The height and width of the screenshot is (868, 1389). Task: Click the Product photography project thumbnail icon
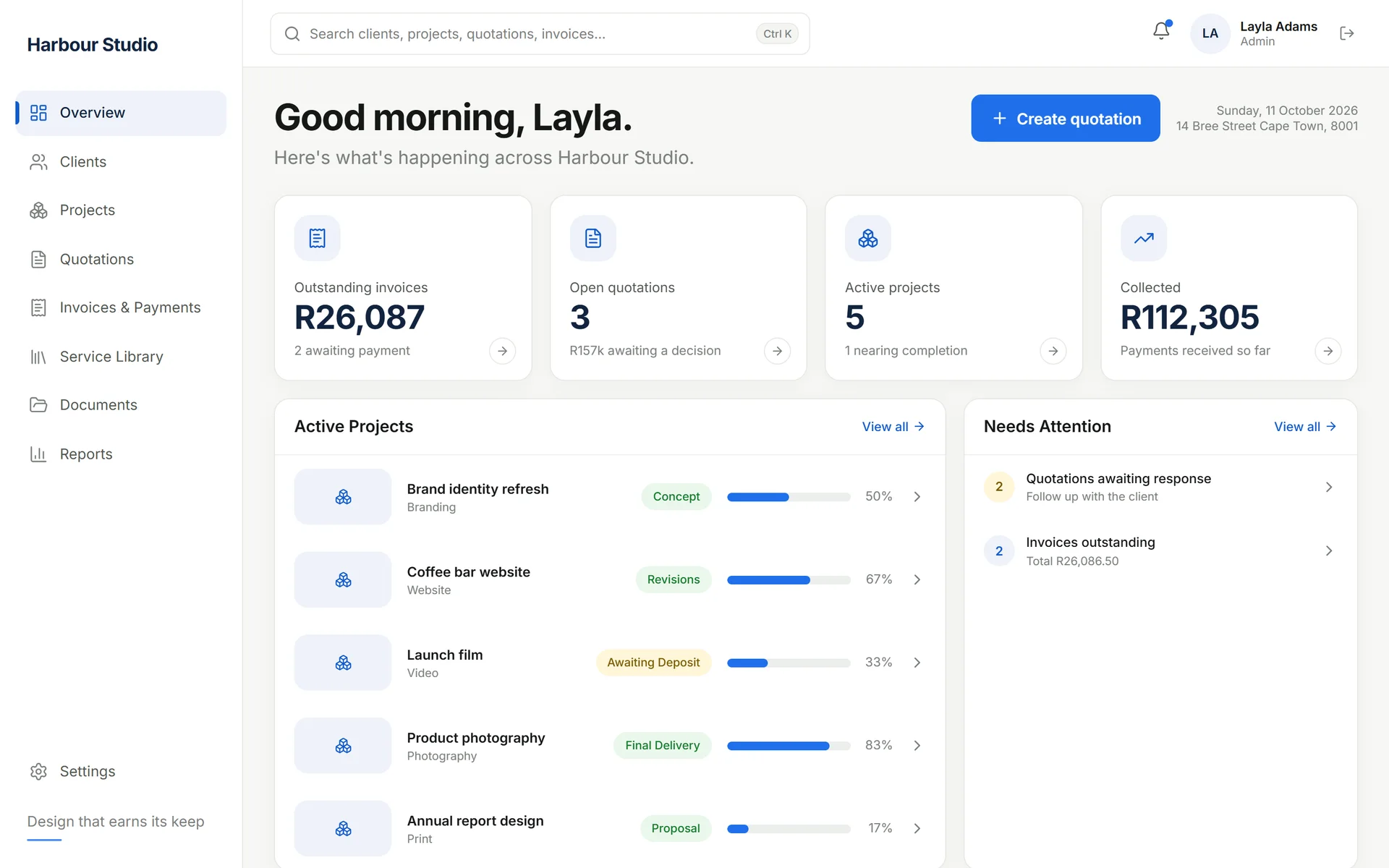(x=343, y=746)
